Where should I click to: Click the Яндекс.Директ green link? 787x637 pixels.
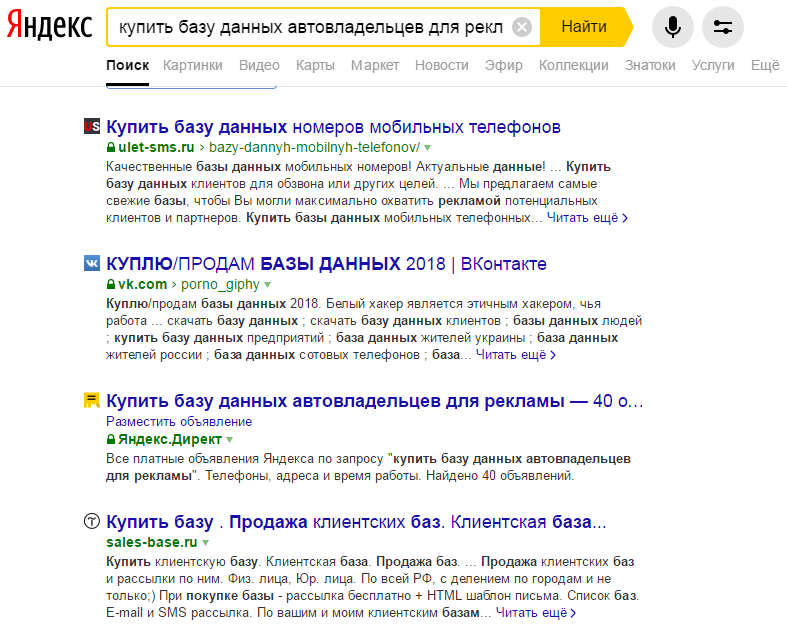coord(170,439)
